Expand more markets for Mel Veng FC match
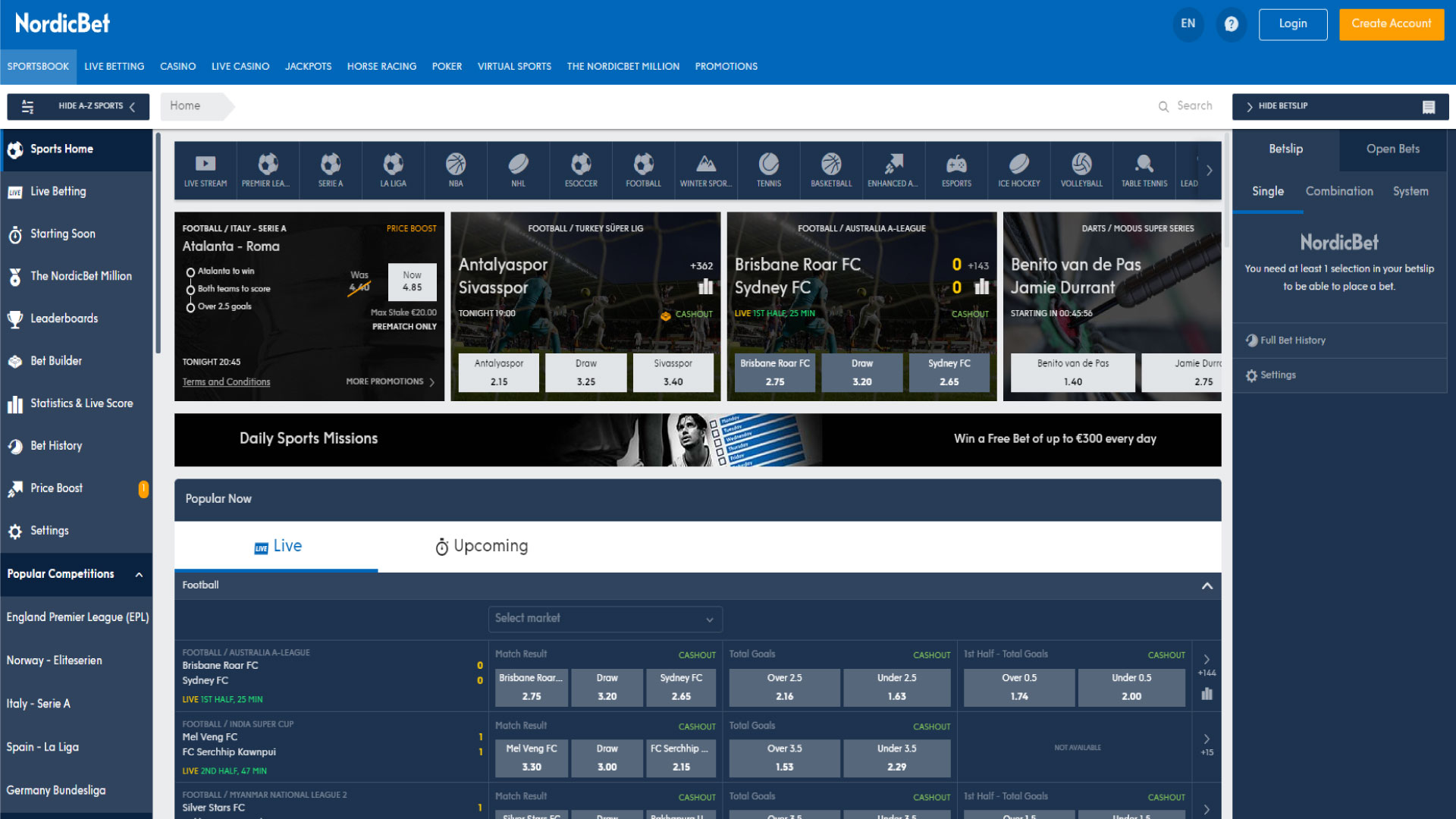The image size is (1456, 819). (1207, 739)
